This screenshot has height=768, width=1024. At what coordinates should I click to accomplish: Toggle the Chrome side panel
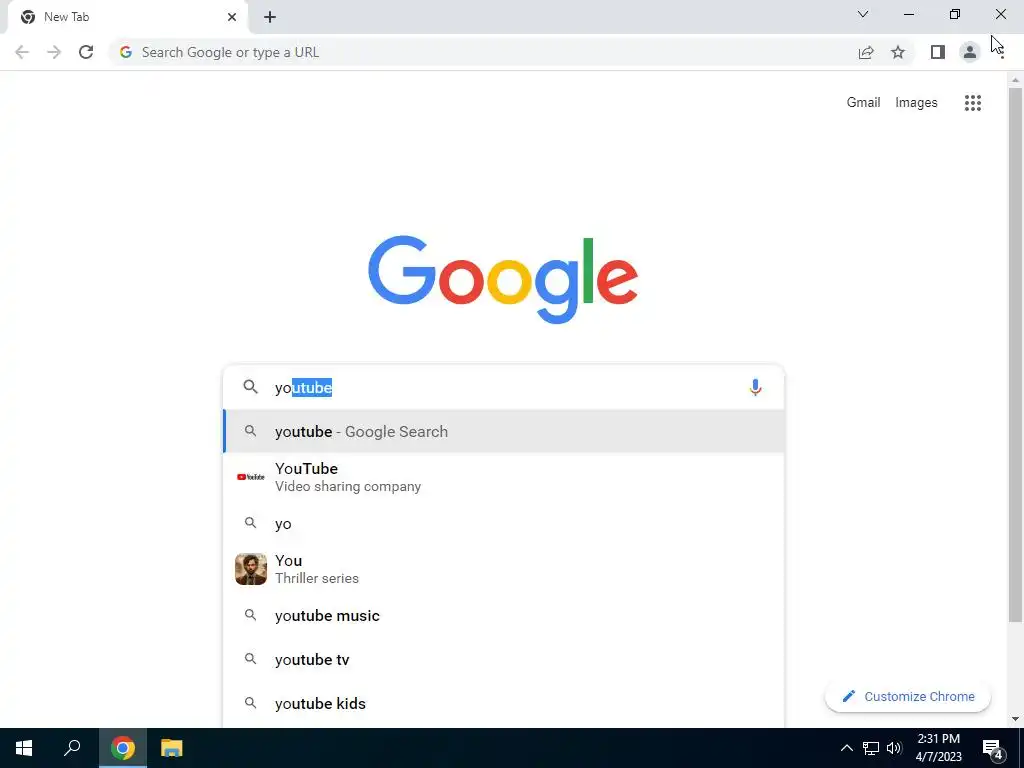coord(938,52)
